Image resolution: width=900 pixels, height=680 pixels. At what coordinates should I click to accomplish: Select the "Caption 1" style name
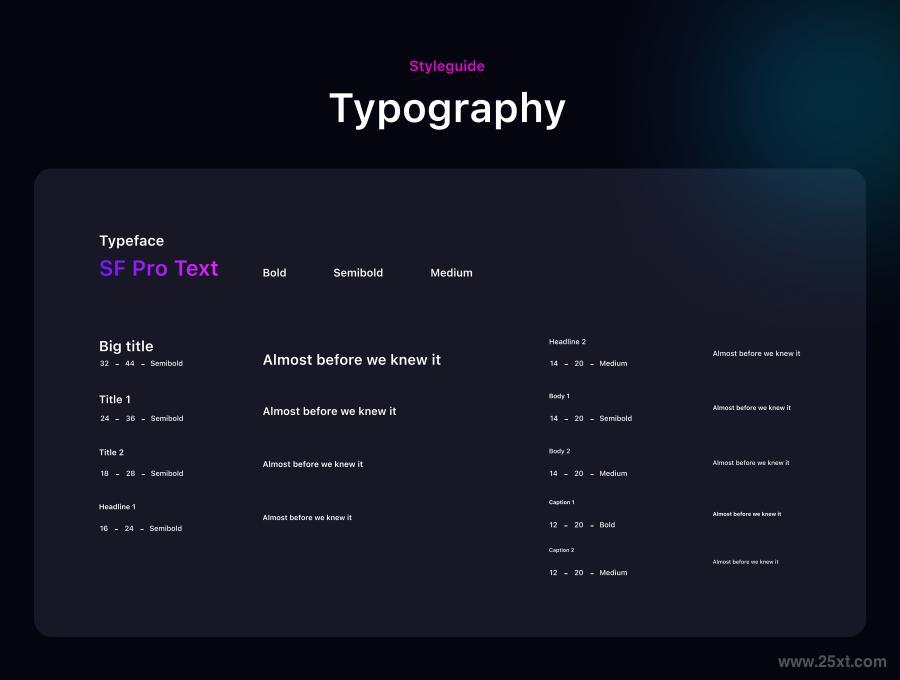[x=561, y=502]
